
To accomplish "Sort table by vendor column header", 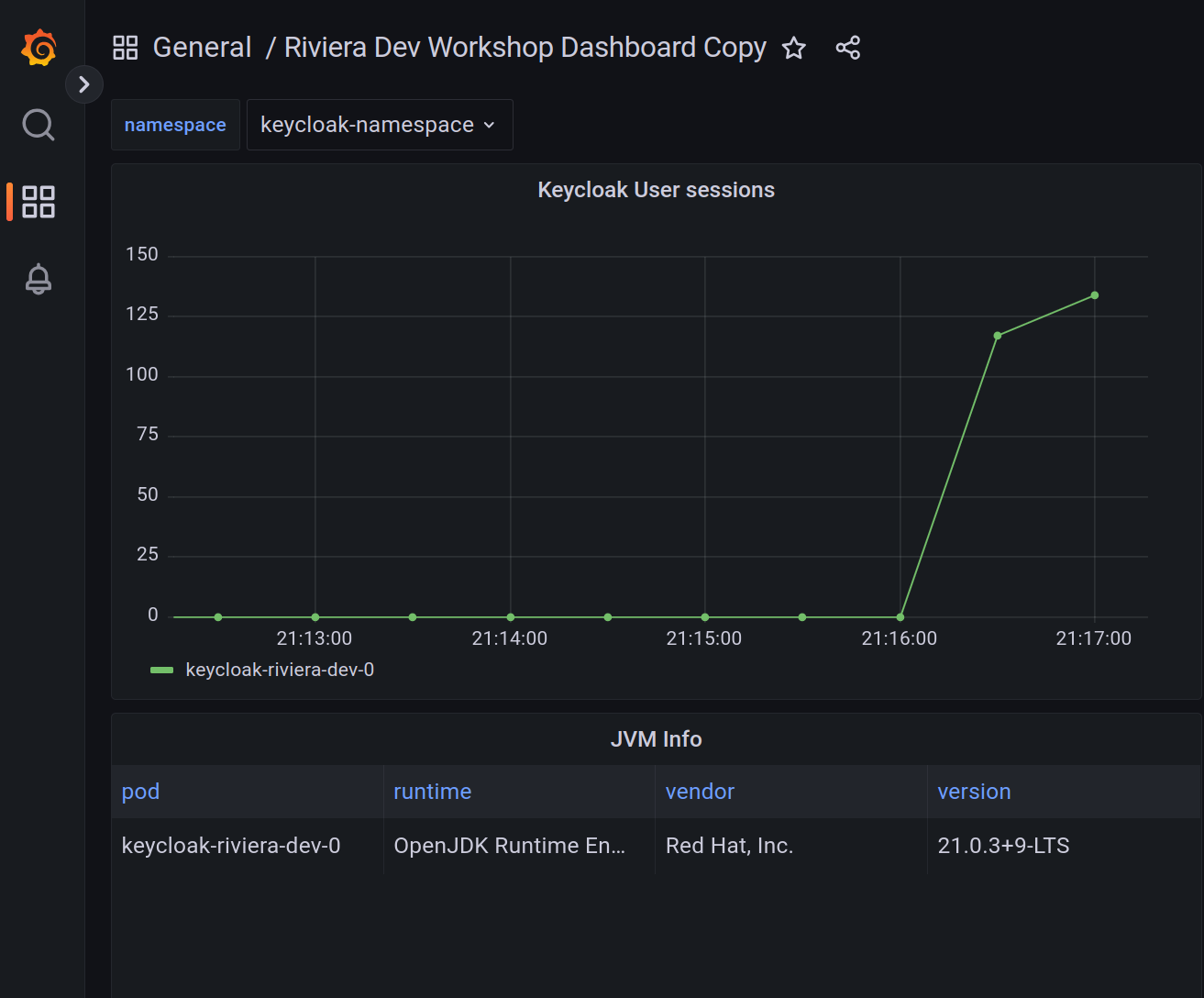I will point(700,792).
